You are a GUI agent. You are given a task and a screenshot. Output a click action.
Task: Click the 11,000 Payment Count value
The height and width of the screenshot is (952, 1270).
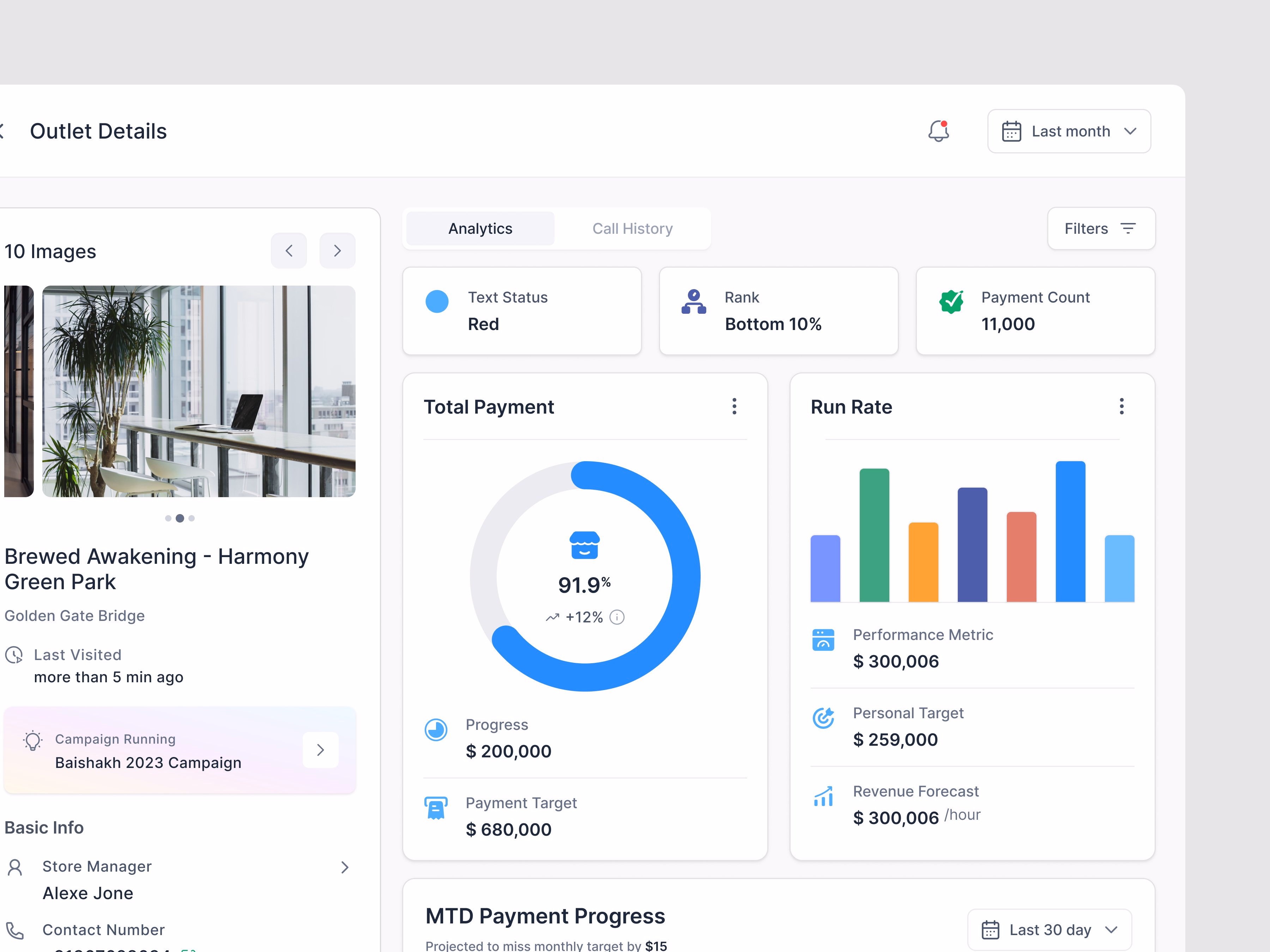(x=1008, y=324)
